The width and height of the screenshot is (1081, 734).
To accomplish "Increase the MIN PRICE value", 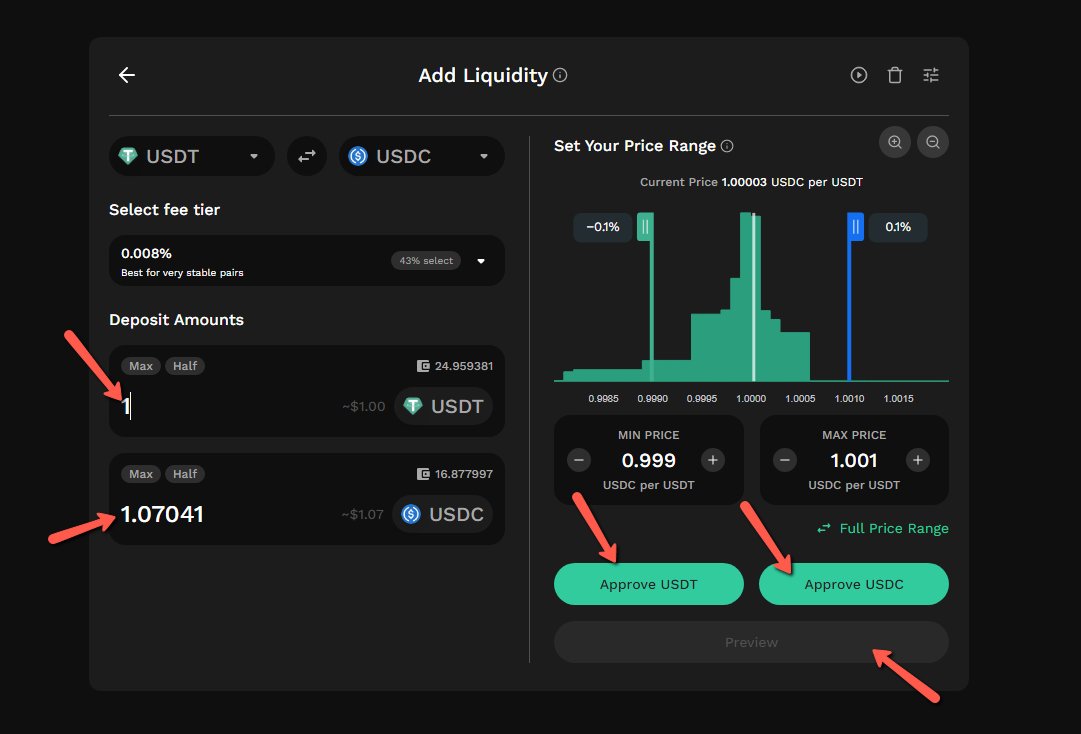I will pos(713,460).
